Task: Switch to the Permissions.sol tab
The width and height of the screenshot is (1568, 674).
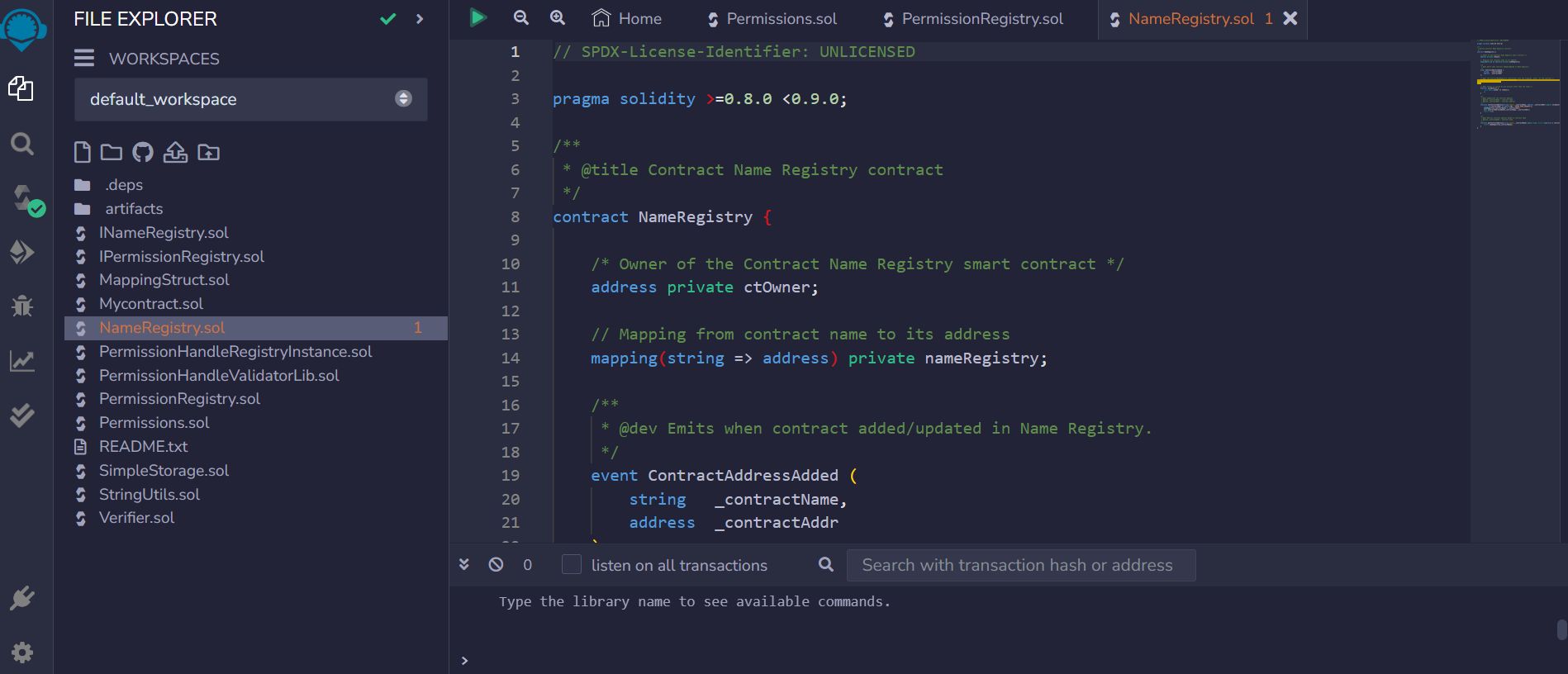Action: pos(772,19)
